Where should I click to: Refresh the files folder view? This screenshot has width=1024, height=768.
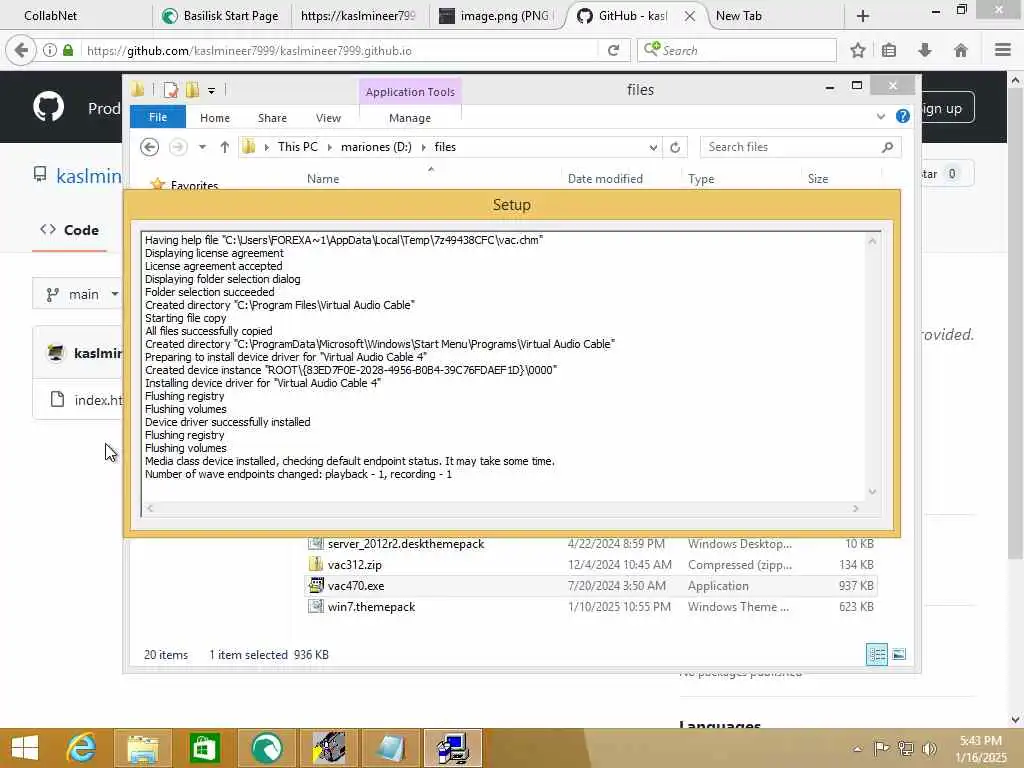[x=675, y=148]
